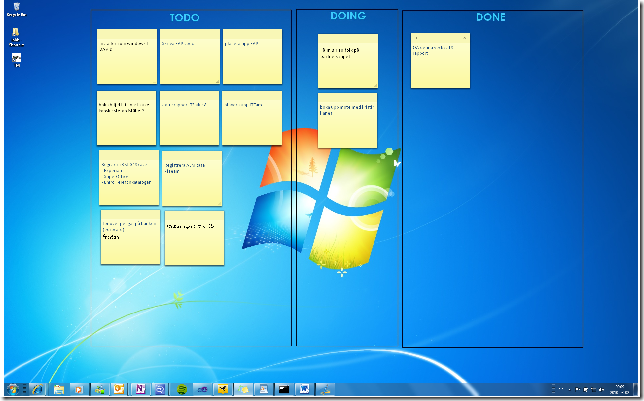This screenshot has height=401, width=644.
Task: Click the Windows Start button
Action: click(x=14, y=388)
